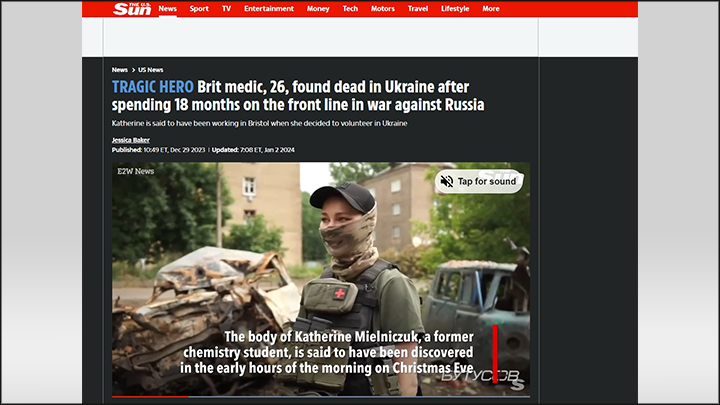Click the Updated 7:08 ET, Jan 2 2024 timestamp

click(x=253, y=150)
